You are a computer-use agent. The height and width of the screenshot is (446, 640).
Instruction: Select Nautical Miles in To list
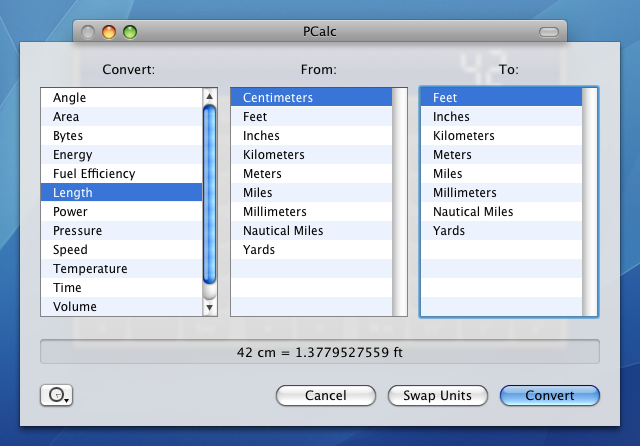click(x=501, y=211)
